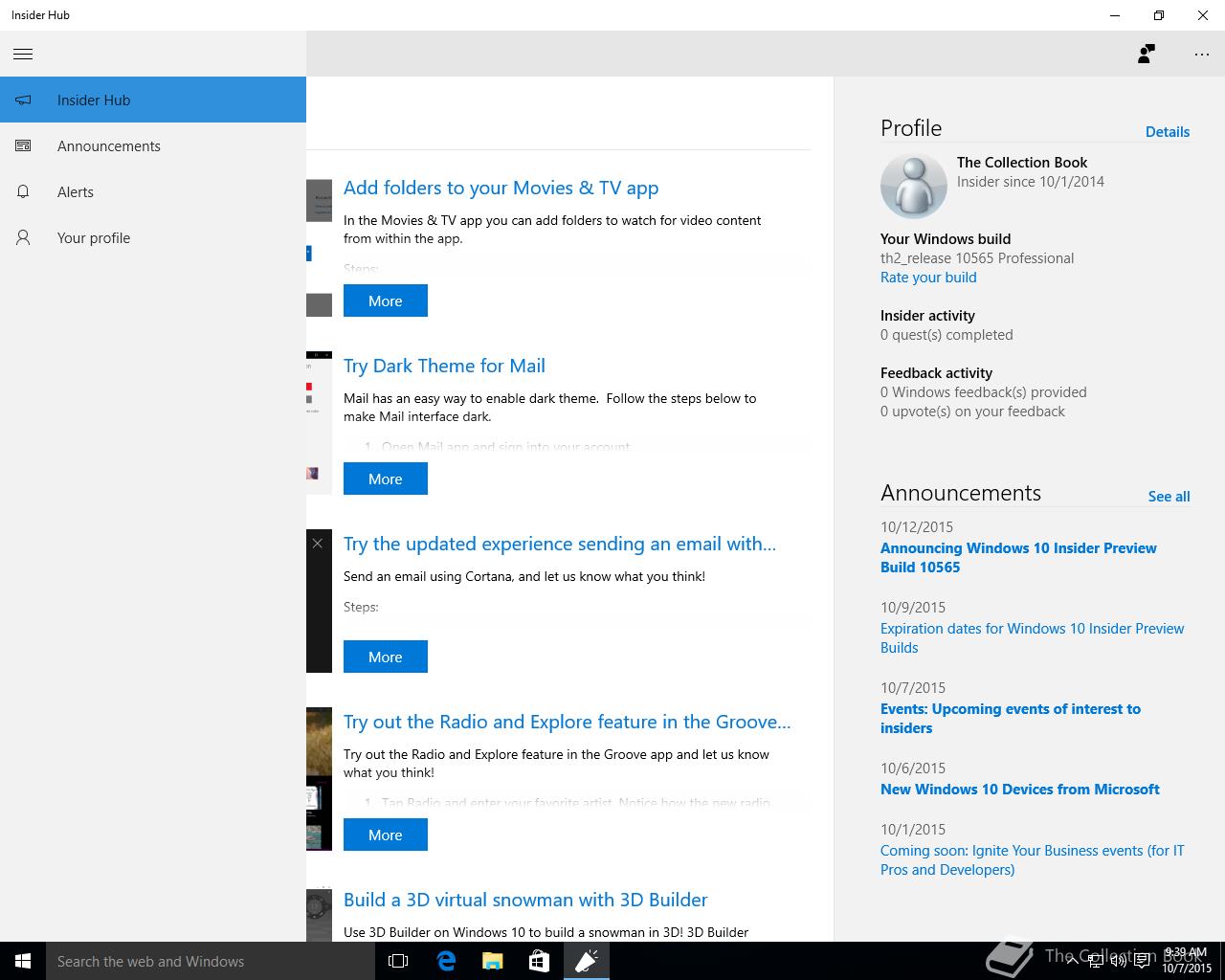The image size is (1225, 980).
Task: Open the more options ellipsis menu
Action: click(x=1202, y=55)
